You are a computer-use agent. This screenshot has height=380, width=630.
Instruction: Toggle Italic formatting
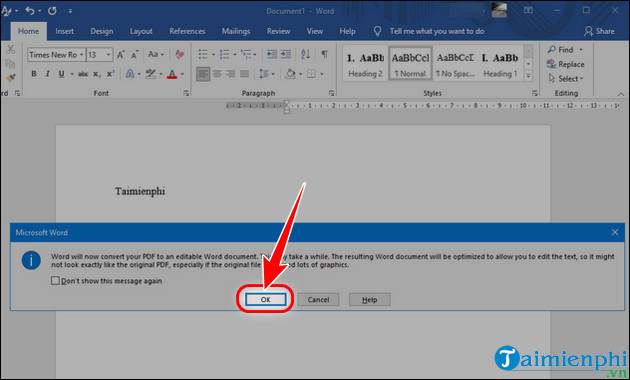[47, 74]
